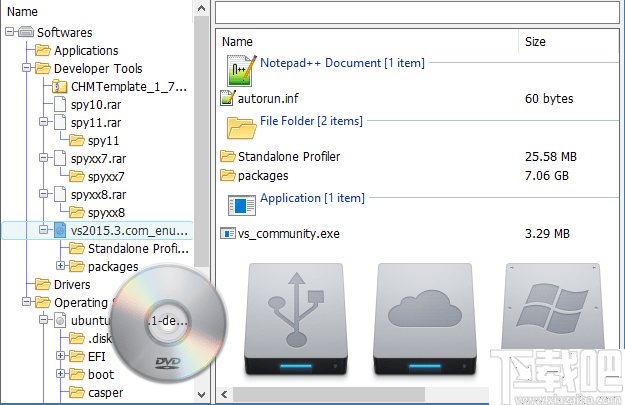625x405 pixels.
Task: Click the File Folder group icon
Action: click(241, 128)
